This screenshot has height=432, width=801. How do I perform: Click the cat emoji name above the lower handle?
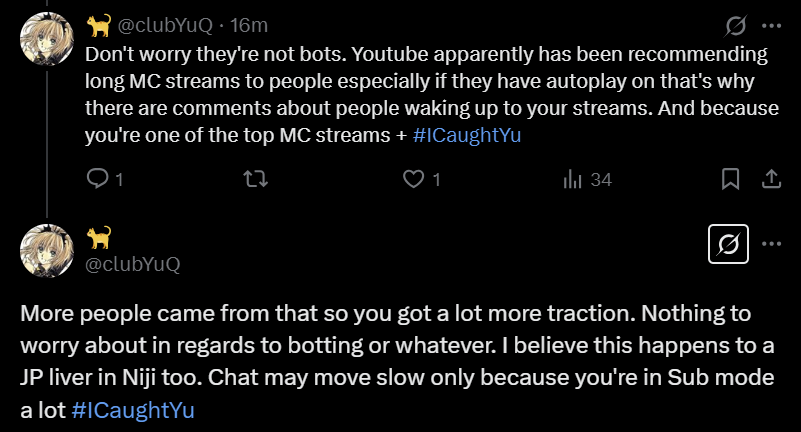click(x=98, y=238)
